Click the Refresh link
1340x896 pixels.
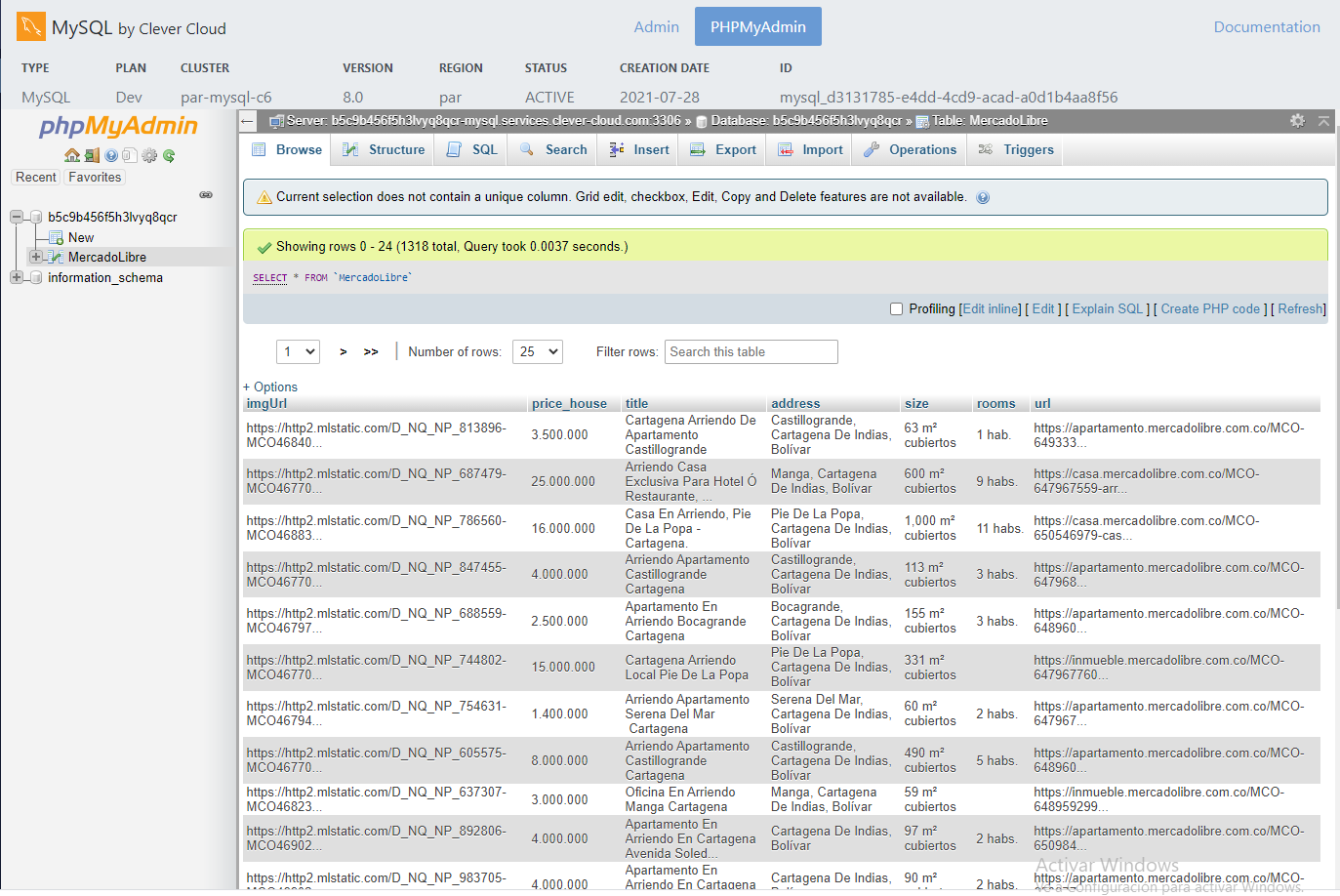(1301, 308)
